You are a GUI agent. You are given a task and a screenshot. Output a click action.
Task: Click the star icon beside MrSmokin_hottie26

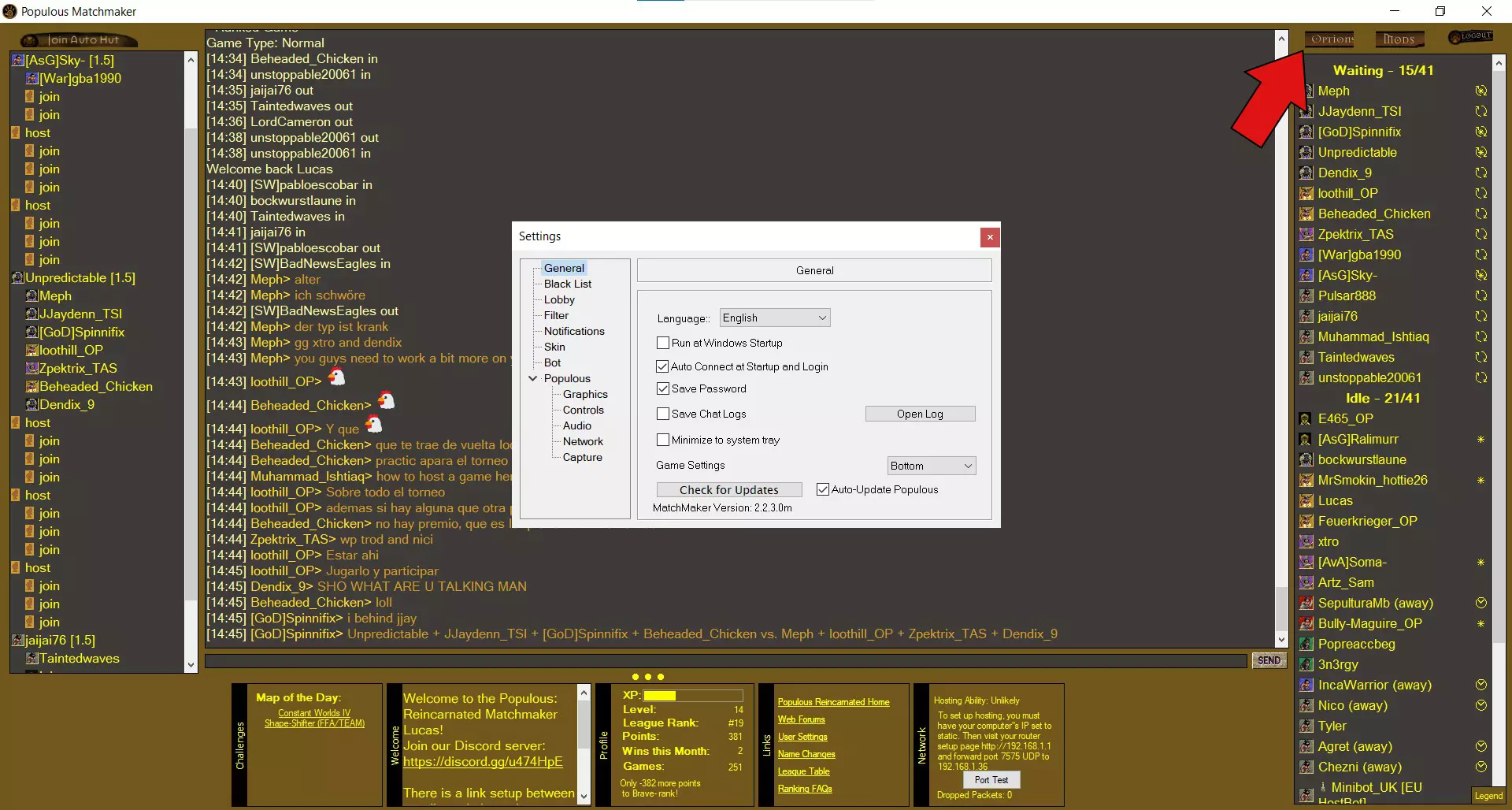click(x=1480, y=480)
